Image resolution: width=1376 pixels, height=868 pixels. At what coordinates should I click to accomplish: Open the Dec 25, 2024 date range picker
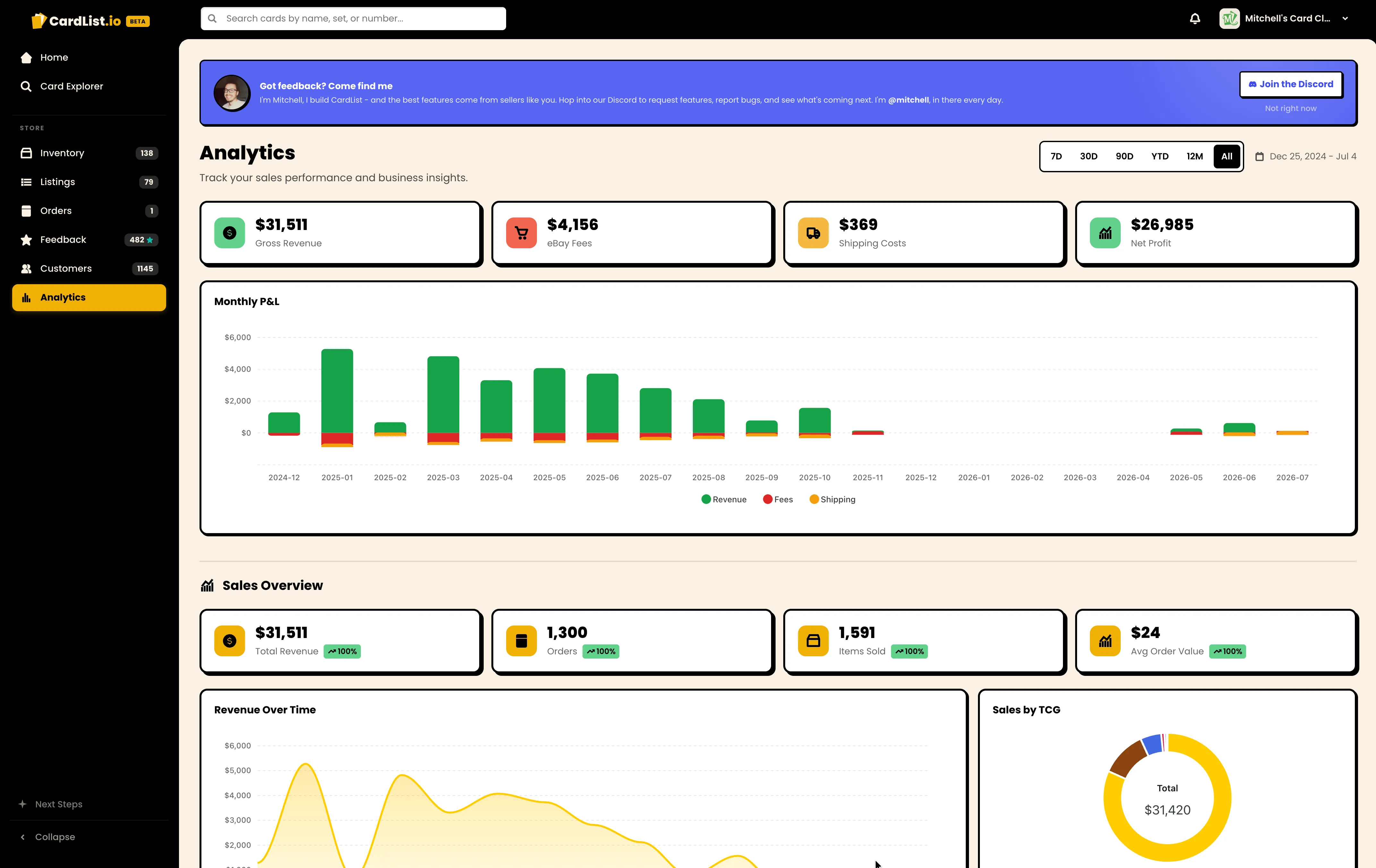tap(1306, 157)
